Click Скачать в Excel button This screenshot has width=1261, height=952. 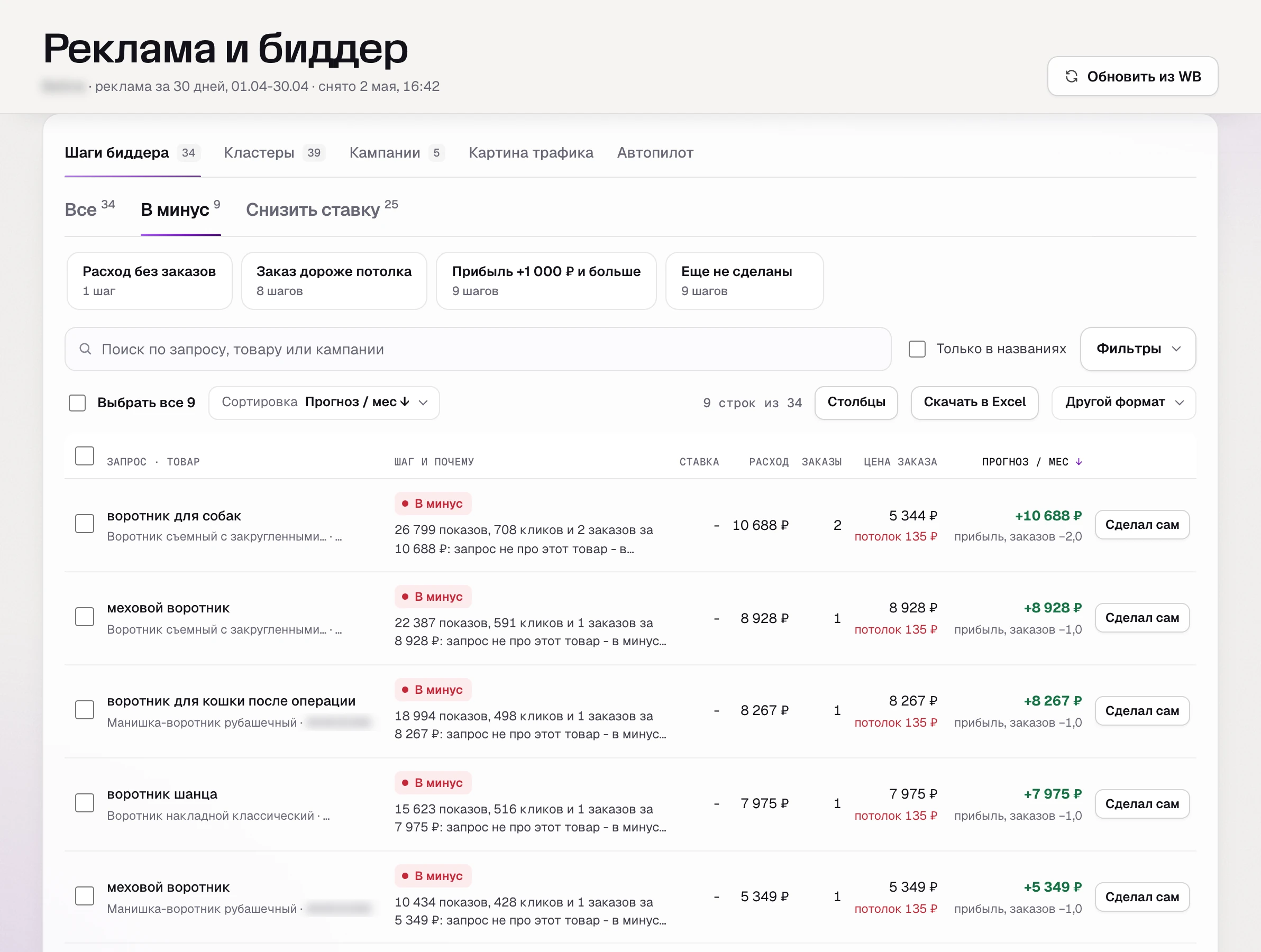974,402
